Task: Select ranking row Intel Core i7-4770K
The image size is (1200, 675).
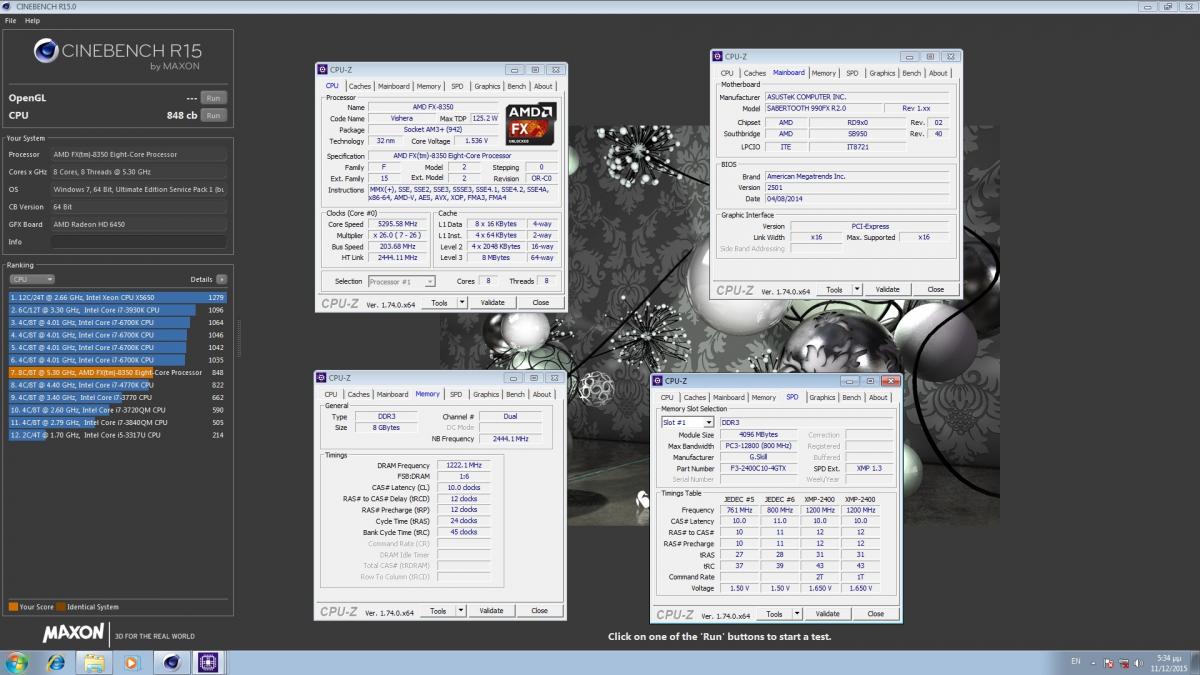Action: (x=117, y=384)
